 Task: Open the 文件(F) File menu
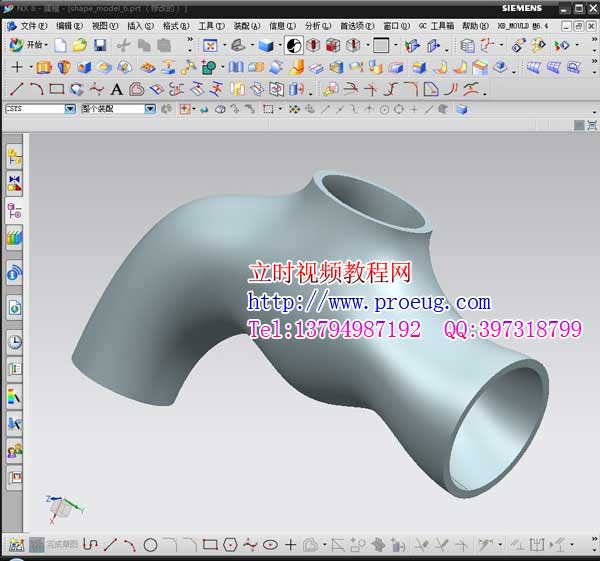click(33, 26)
